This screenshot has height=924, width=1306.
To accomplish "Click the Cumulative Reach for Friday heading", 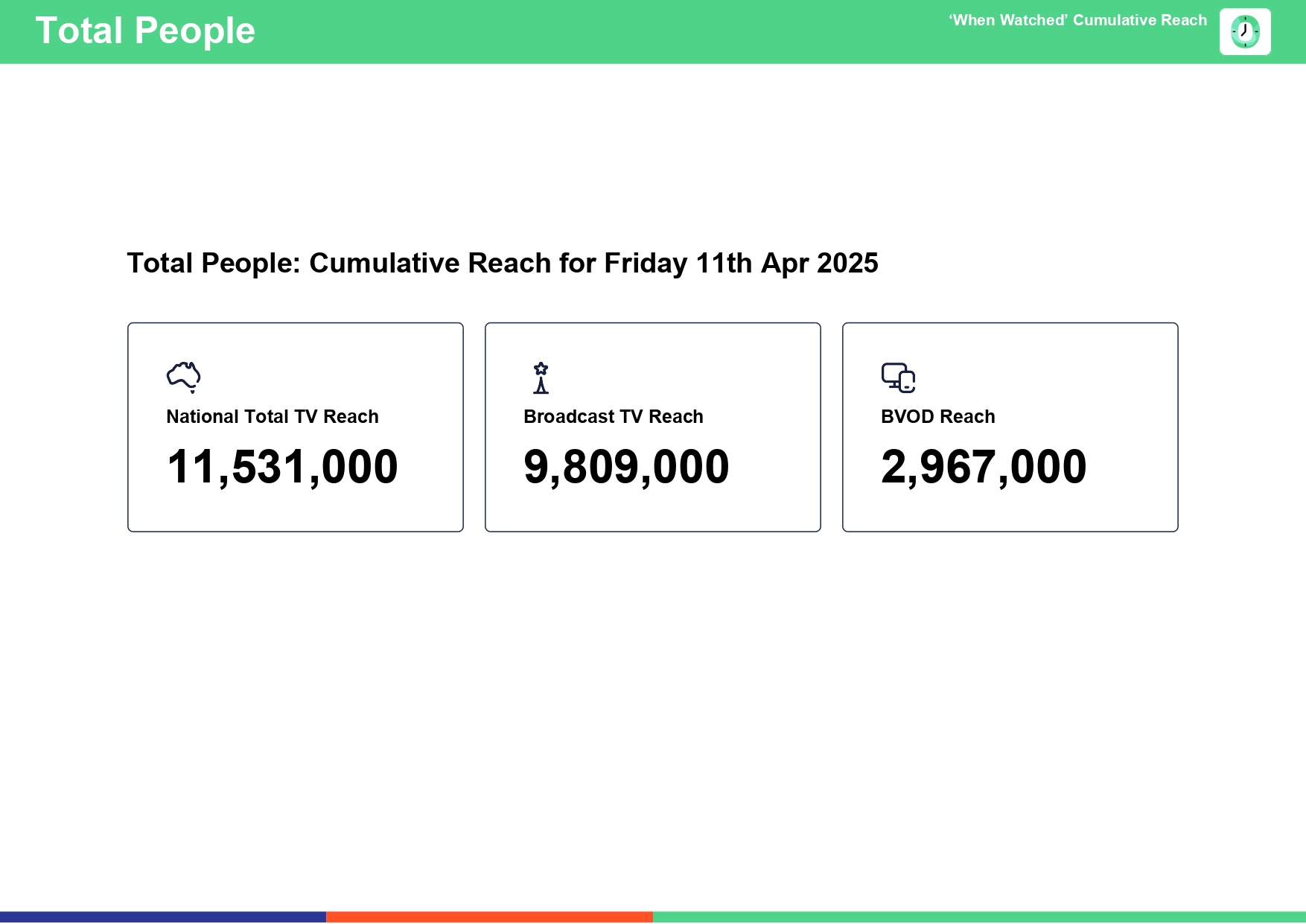I will coord(503,264).
